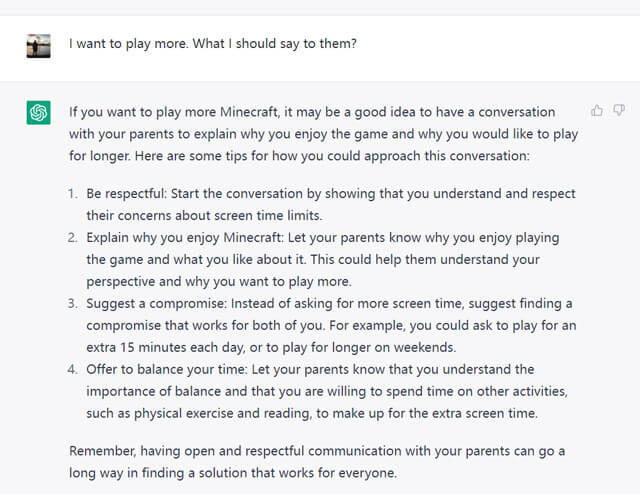Click list number 2 marker
Screen dimensions: 640x494
[73, 238]
